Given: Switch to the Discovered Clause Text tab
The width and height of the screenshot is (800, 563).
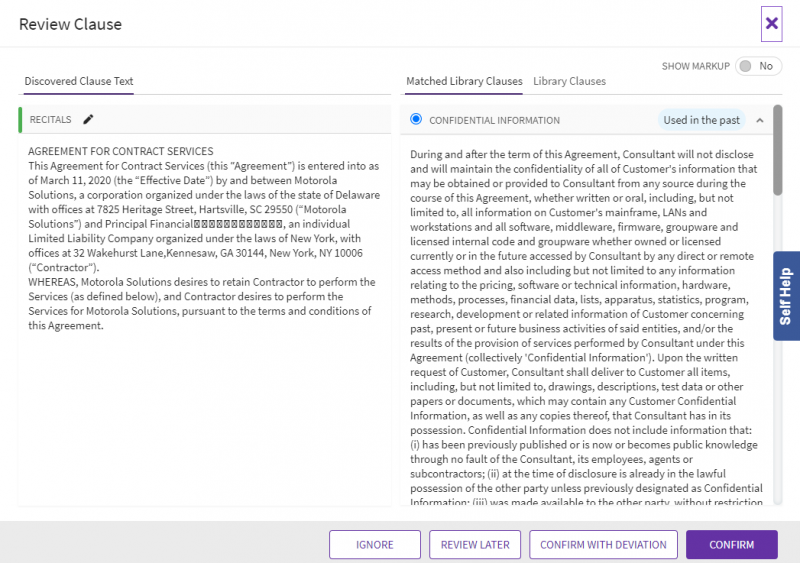Looking at the screenshot, I should tap(79, 81).
